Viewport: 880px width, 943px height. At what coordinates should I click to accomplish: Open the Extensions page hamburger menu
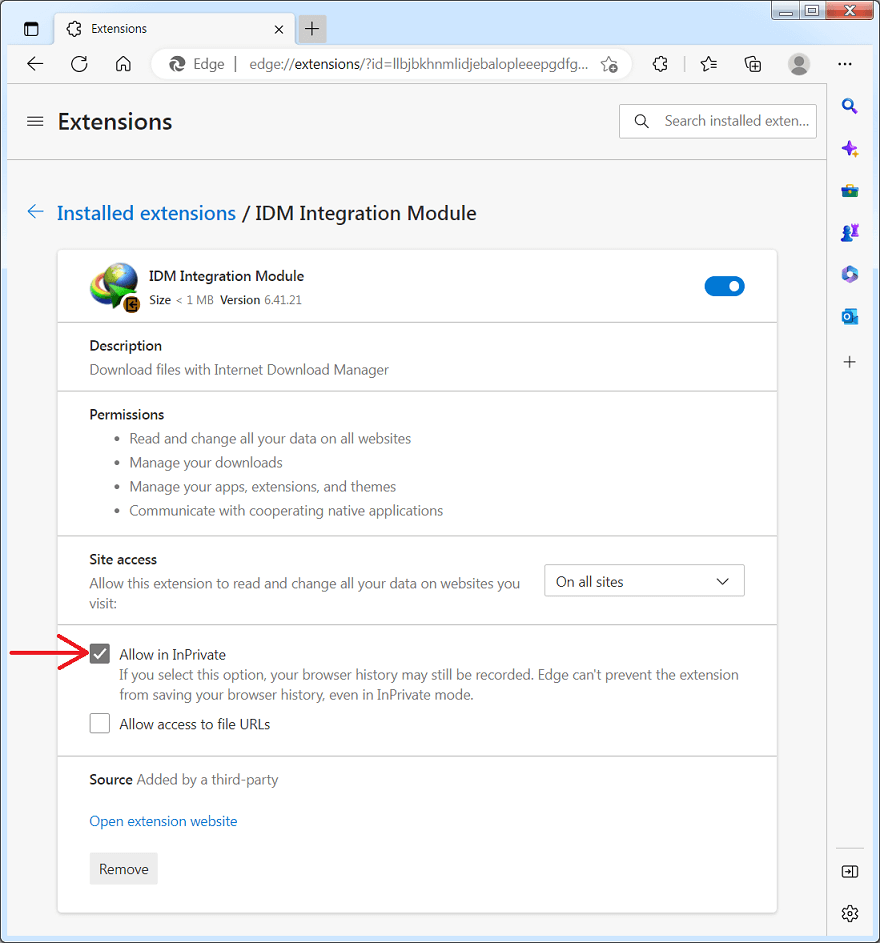point(35,120)
